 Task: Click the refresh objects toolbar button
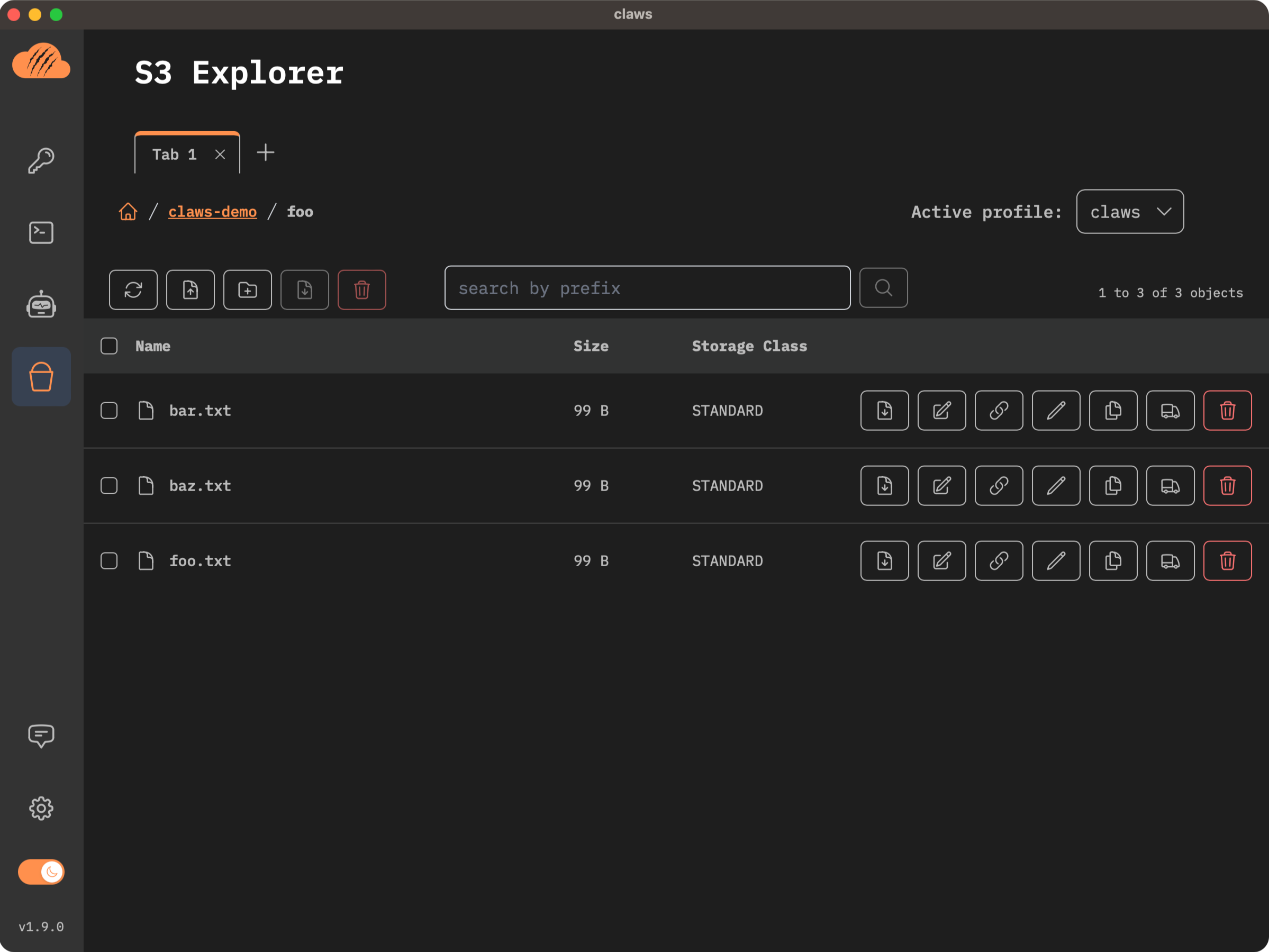click(133, 290)
